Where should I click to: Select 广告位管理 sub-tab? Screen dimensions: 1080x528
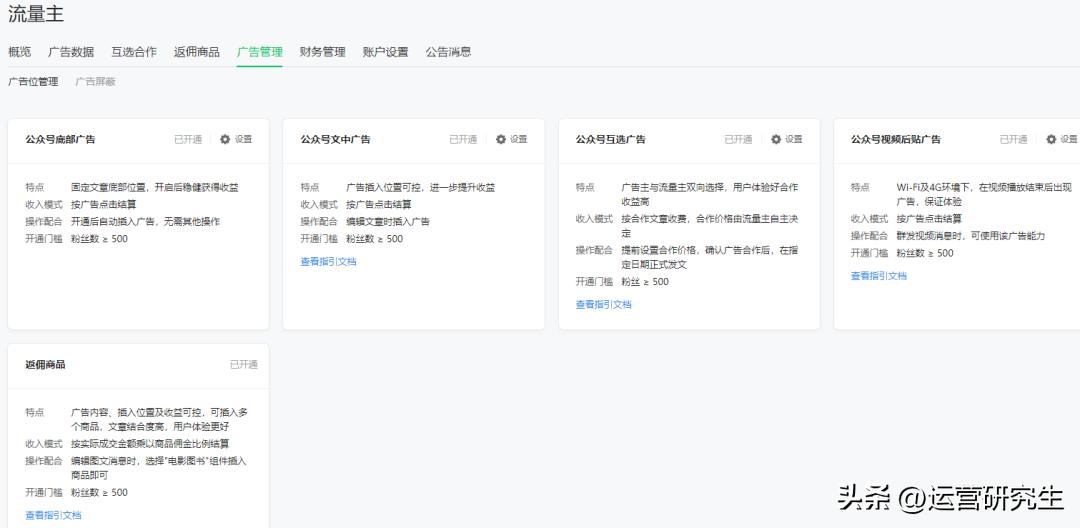click(x=33, y=82)
